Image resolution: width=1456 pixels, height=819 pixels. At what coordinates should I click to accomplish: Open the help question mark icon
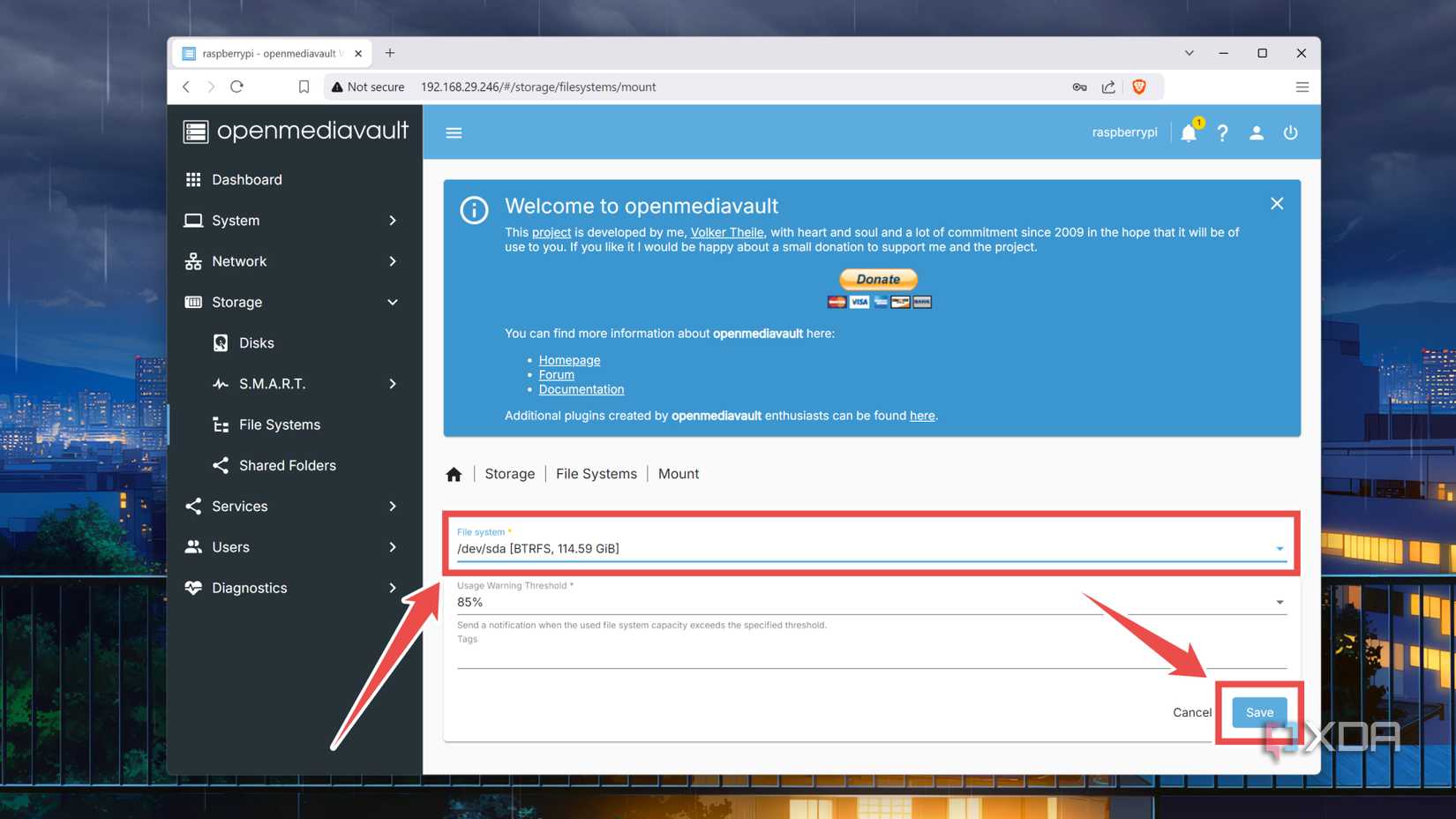(x=1222, y=132)
